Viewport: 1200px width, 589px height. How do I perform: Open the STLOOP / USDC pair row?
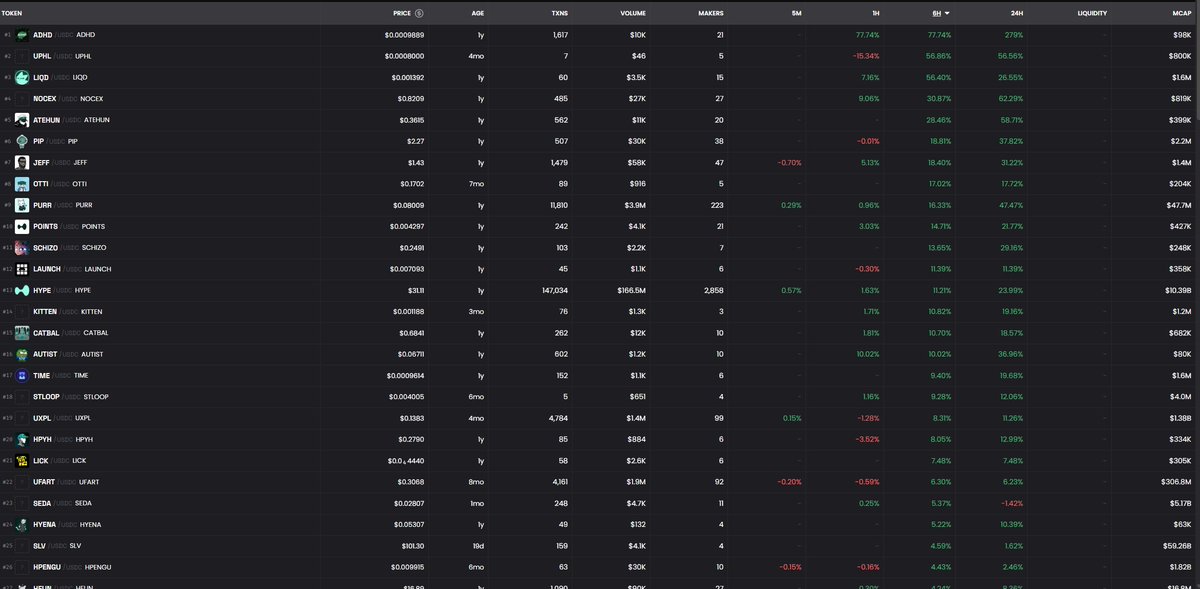click(600, 396)
